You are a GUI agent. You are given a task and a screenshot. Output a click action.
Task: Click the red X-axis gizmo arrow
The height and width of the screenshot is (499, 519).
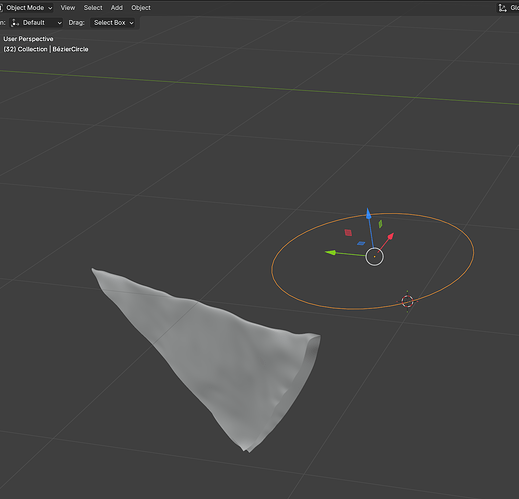click(391, 236)
